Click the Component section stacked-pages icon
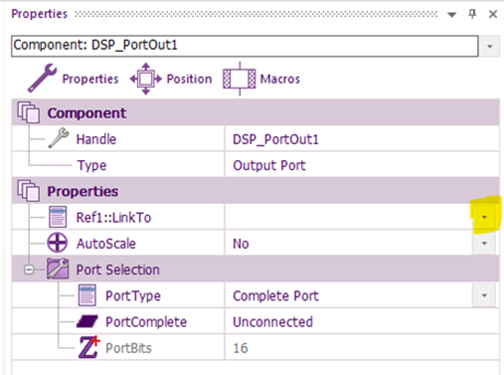This screenshot has width=504, height=375. point(28,113)
